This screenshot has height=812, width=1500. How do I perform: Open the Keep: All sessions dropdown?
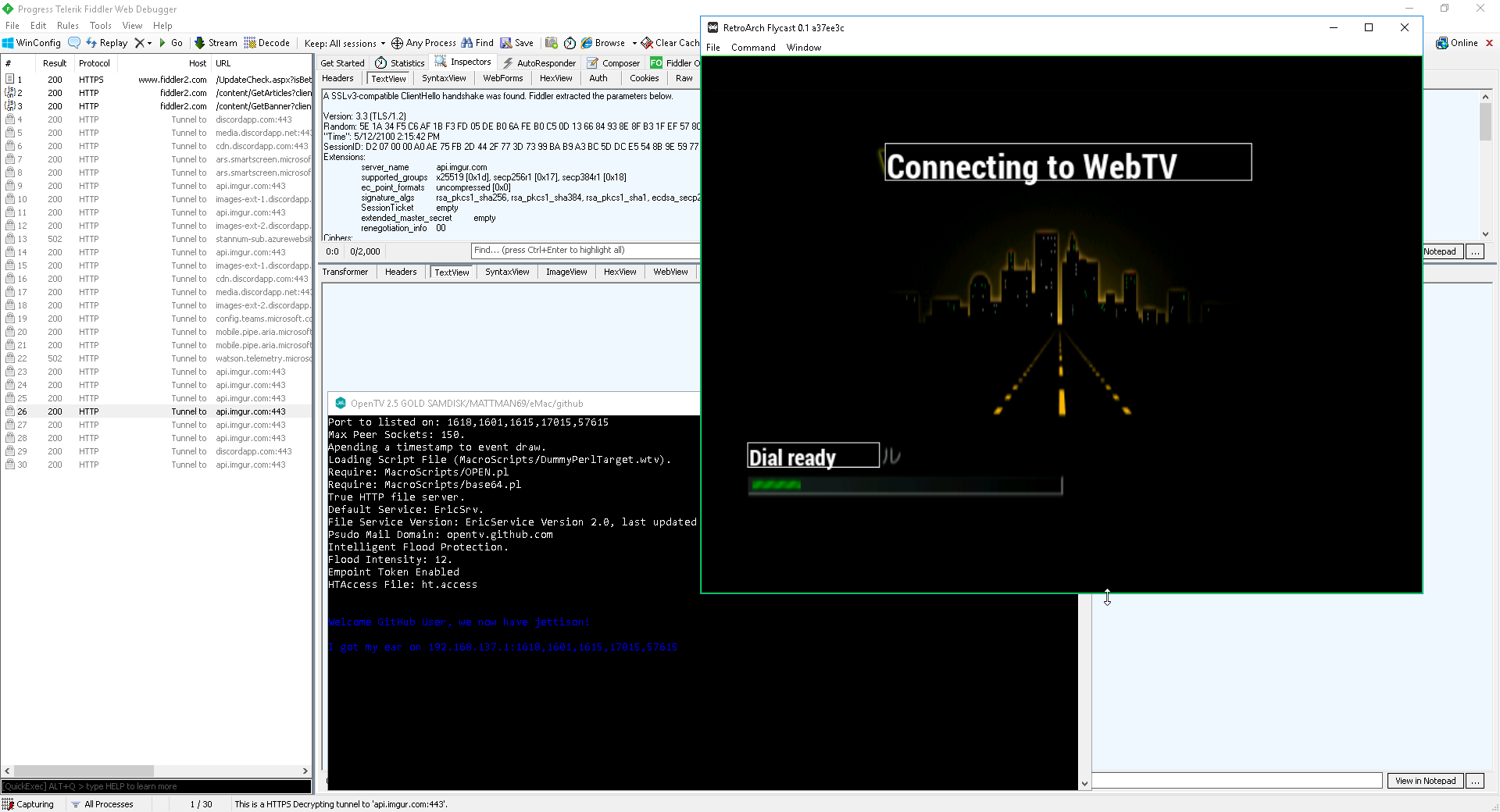click(x=345, y=43)
